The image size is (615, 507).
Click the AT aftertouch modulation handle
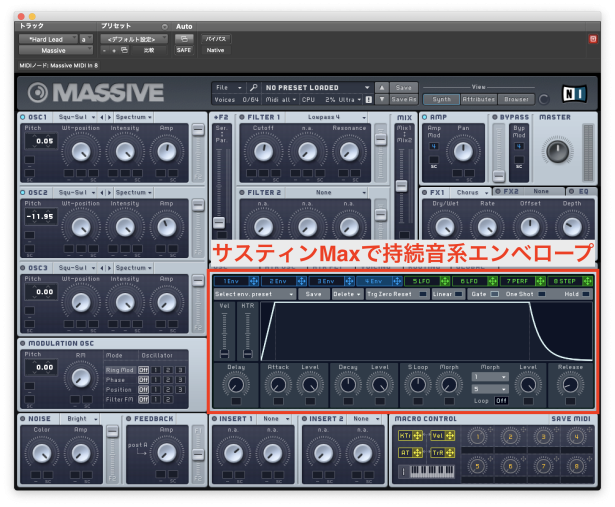[418, 452]
